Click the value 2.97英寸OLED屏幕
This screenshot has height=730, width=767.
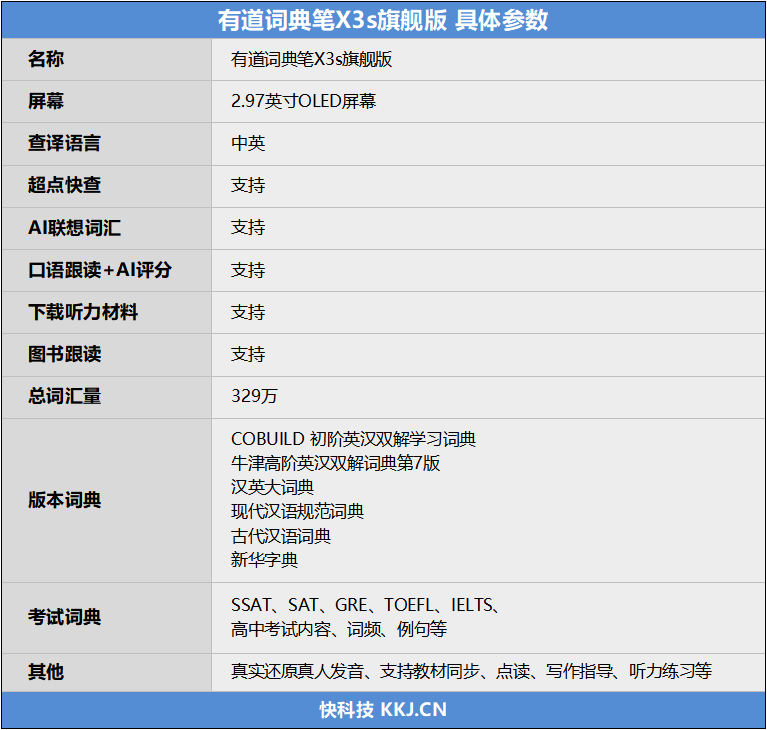click(303, 101)
